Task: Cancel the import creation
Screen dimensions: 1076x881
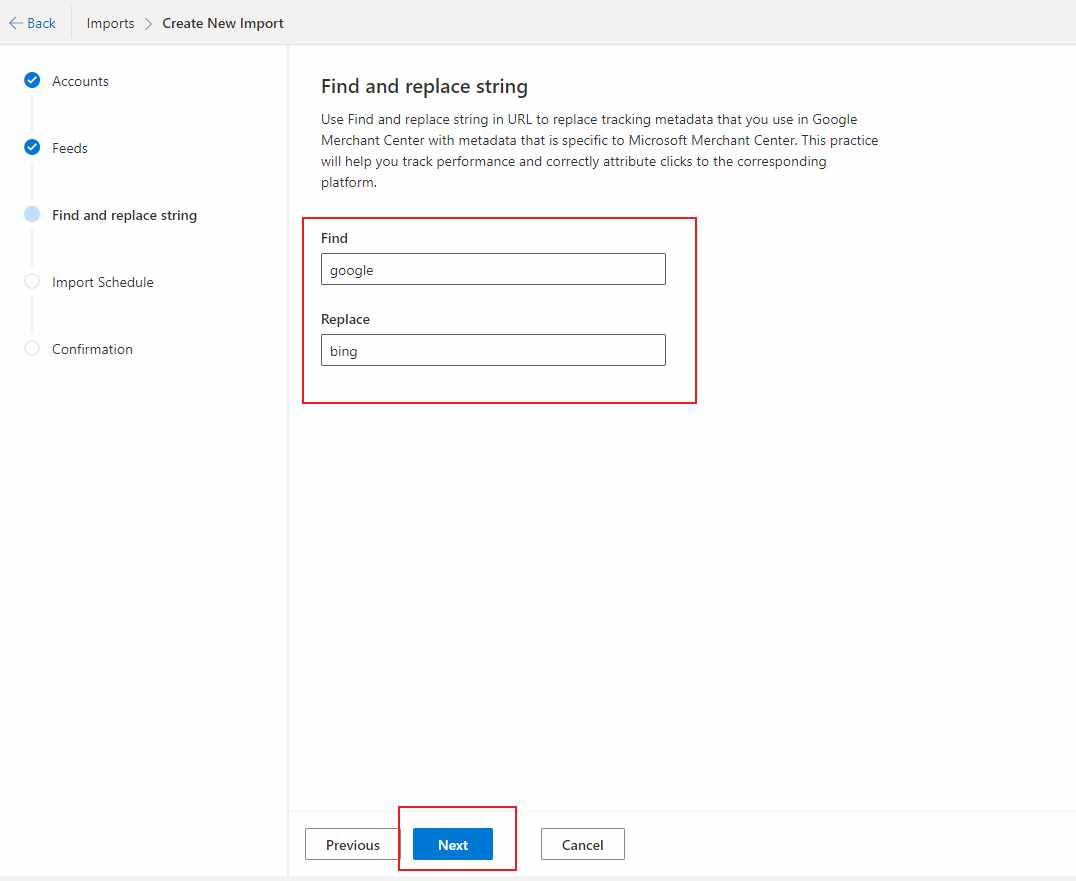Action: point(583,844)
